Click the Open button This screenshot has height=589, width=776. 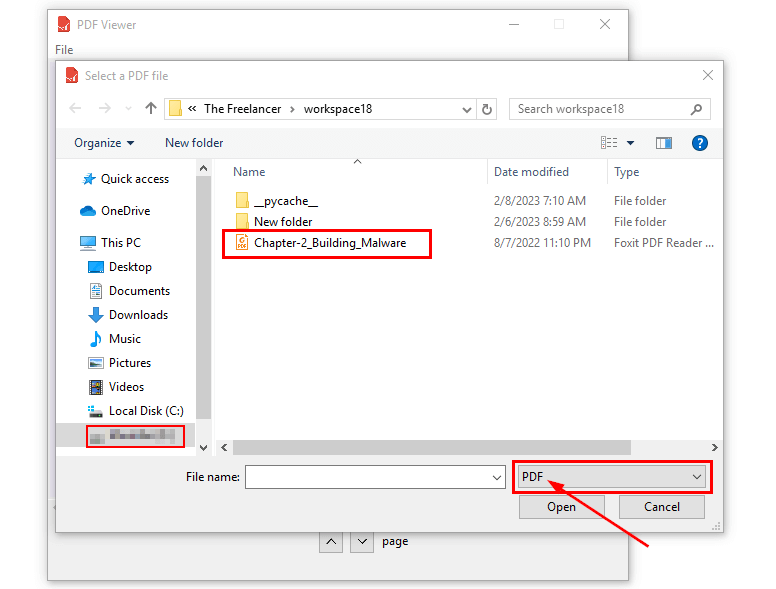point(561,507)
